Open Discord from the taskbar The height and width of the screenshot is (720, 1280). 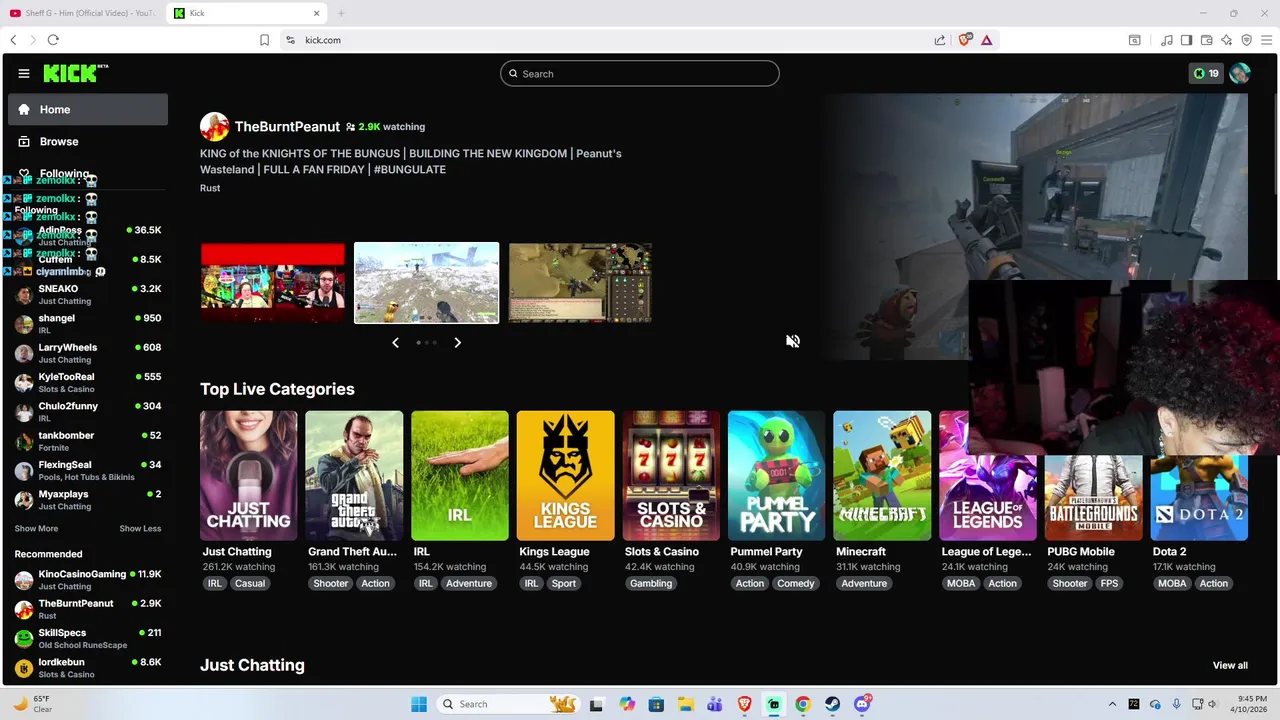(x=862, y=704)
